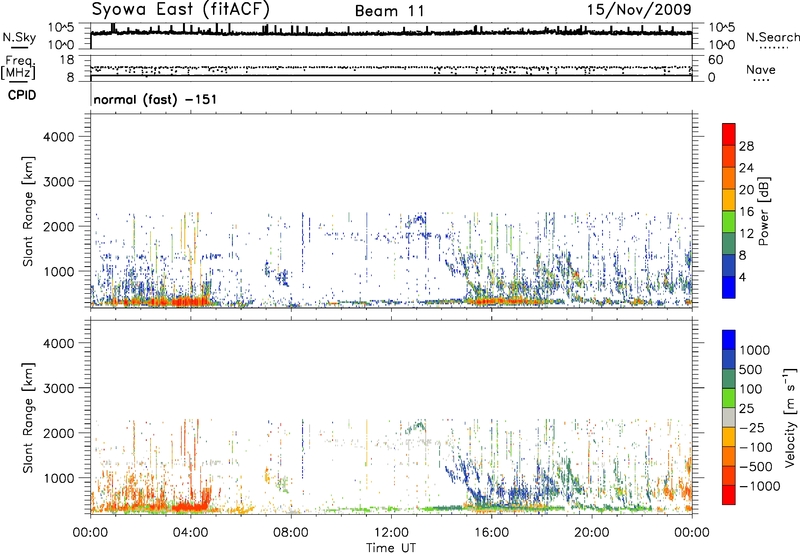Click the '60' Nave axis value
Viewport: 800px width, 554px height.
click(715, 60)
